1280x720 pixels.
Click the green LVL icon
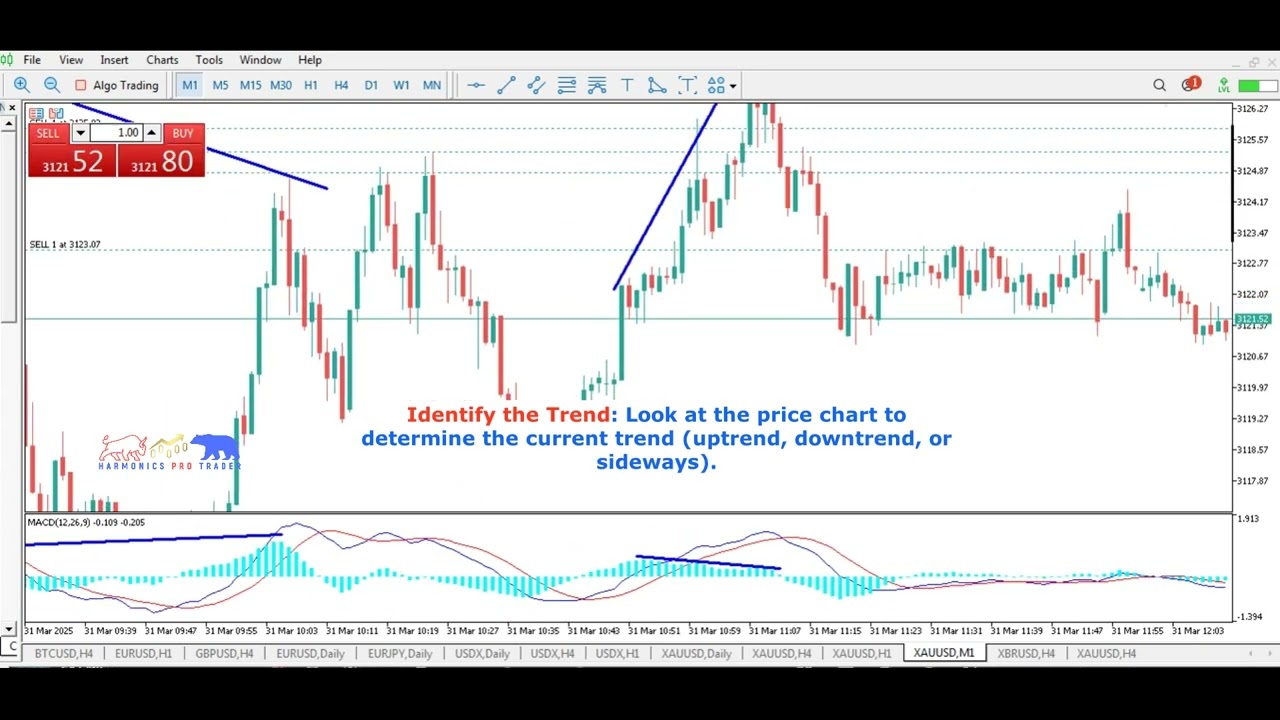click(x=1223, y=86)
